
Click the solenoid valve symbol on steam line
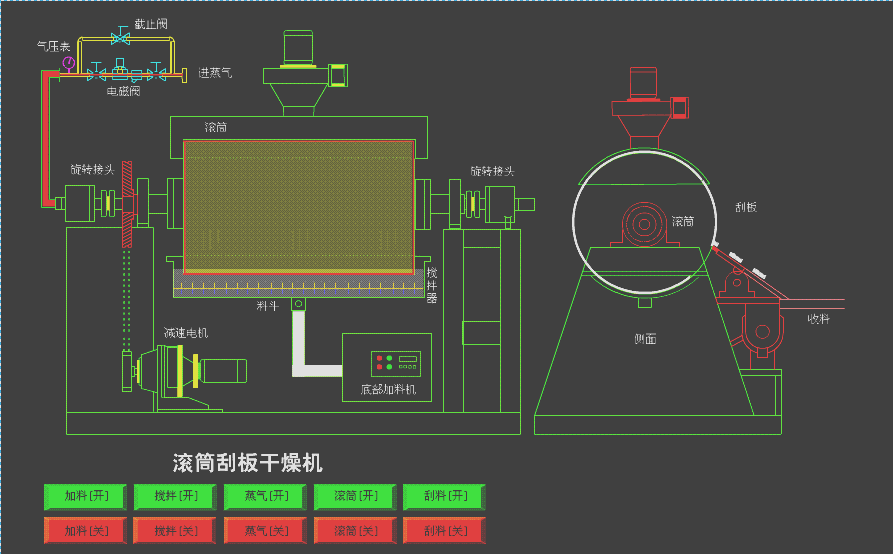(120, 69)
